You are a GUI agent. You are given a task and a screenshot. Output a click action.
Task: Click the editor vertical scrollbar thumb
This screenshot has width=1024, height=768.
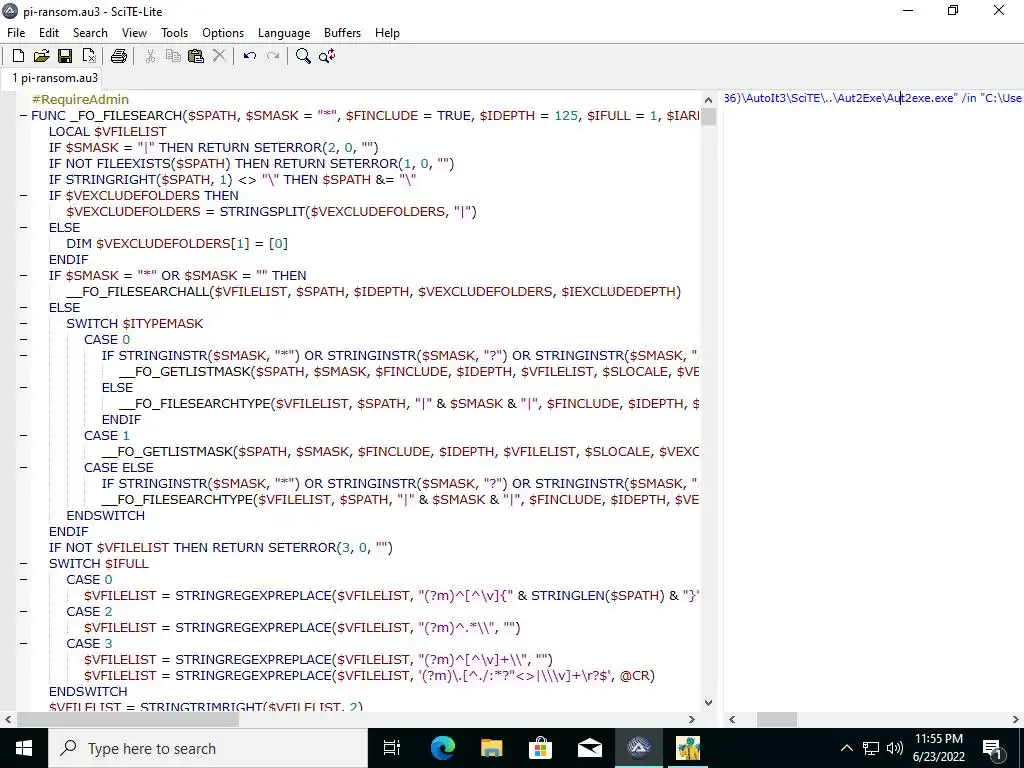709,116
